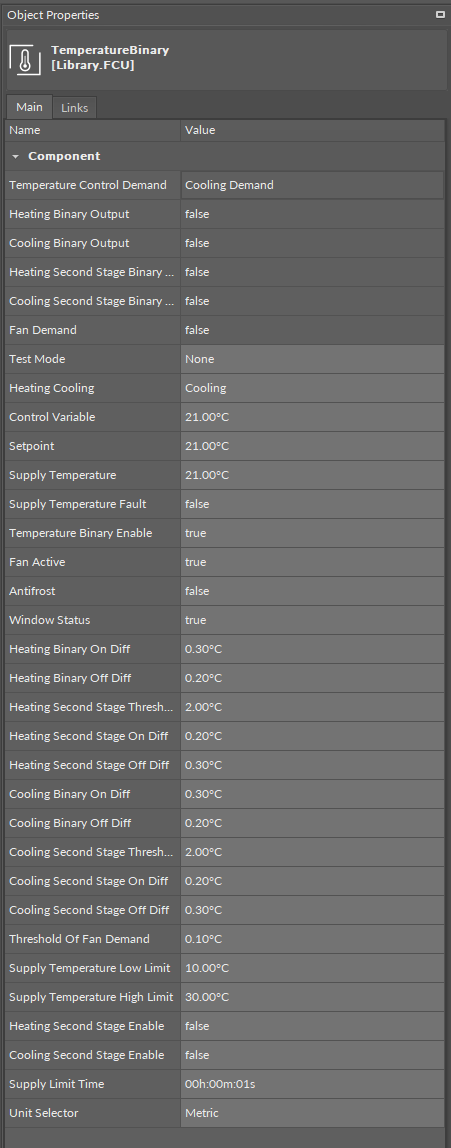Image resolution: width=451 pixels, height=1148 pixels.
Task: Toggle Supply Temperature Fault value false
Action: coord(312,504)
